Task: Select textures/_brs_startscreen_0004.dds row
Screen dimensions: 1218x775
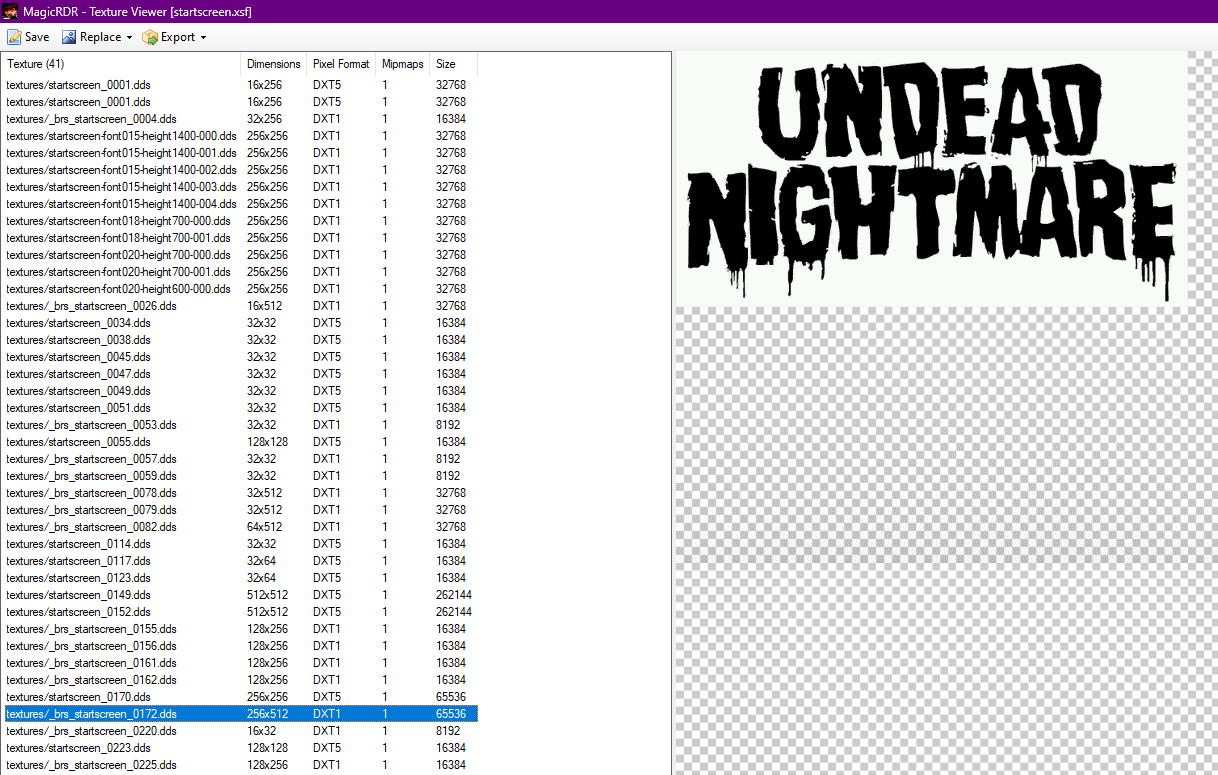Action: tap(240, 118)
